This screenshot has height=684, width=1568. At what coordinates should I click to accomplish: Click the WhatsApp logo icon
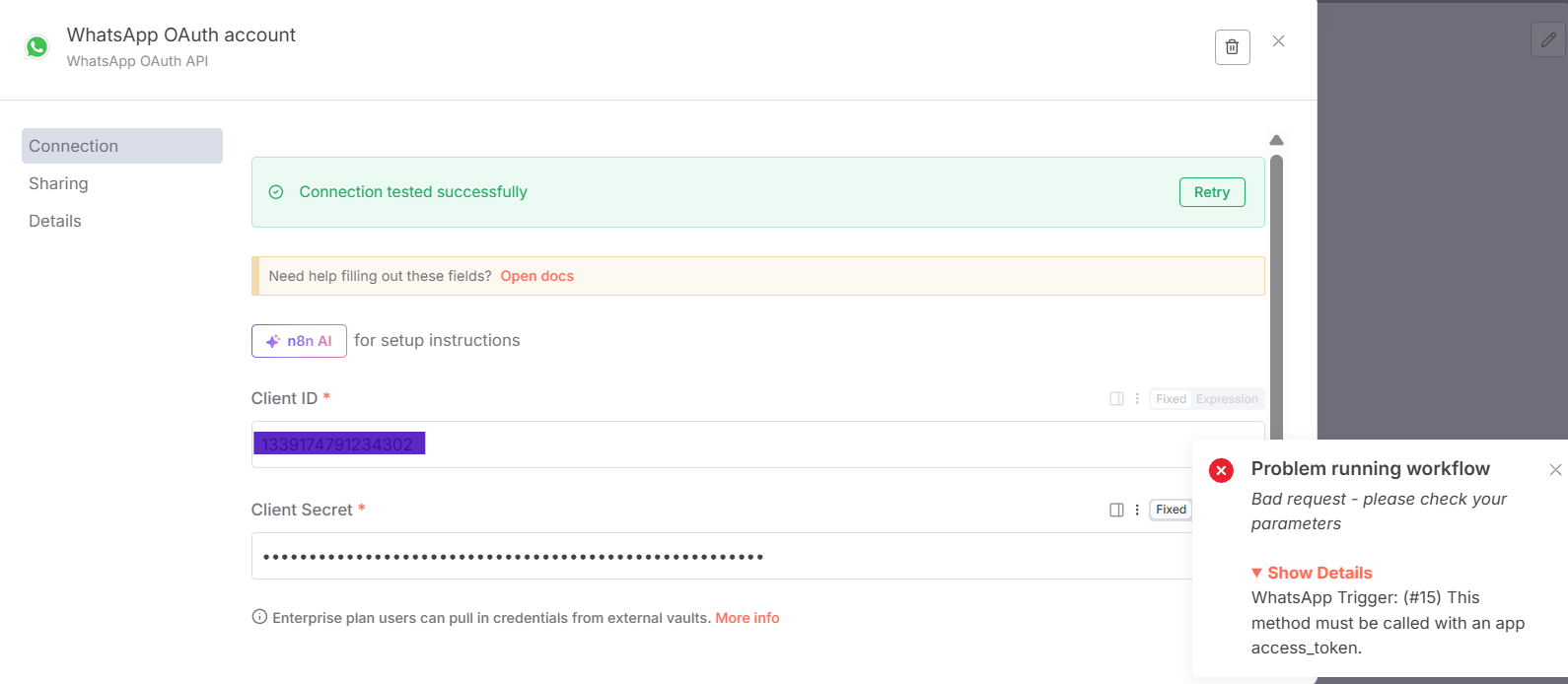pos(37,46)
